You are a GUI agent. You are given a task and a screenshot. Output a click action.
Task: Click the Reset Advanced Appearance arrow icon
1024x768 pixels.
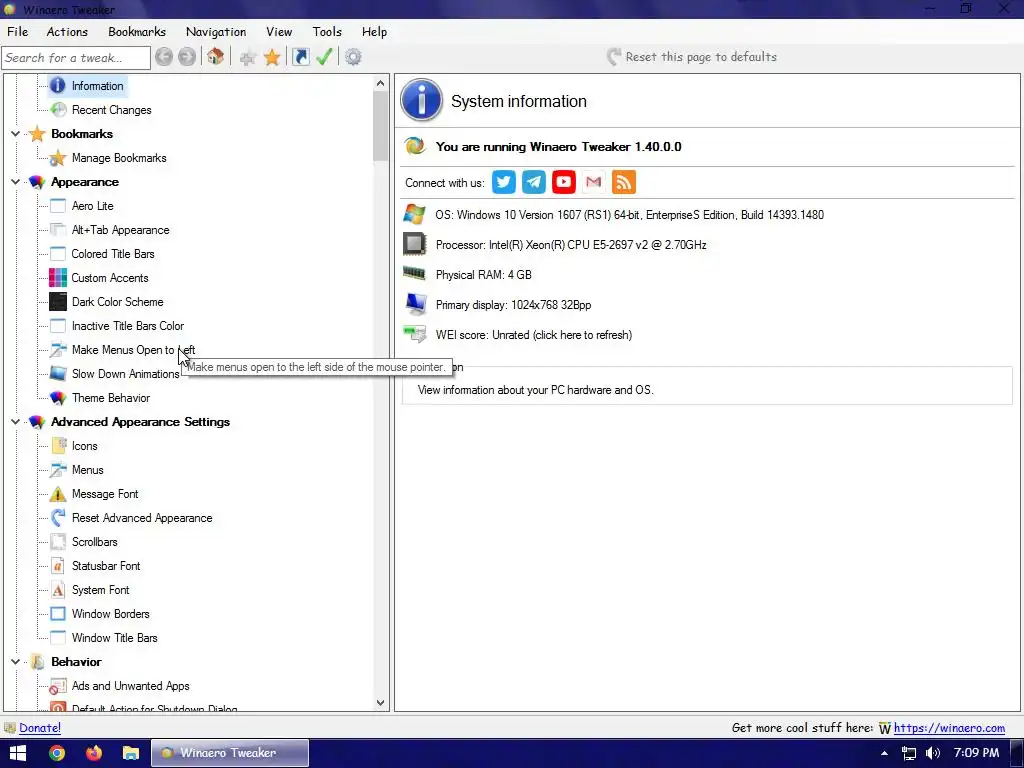click(x=58, y=518)
